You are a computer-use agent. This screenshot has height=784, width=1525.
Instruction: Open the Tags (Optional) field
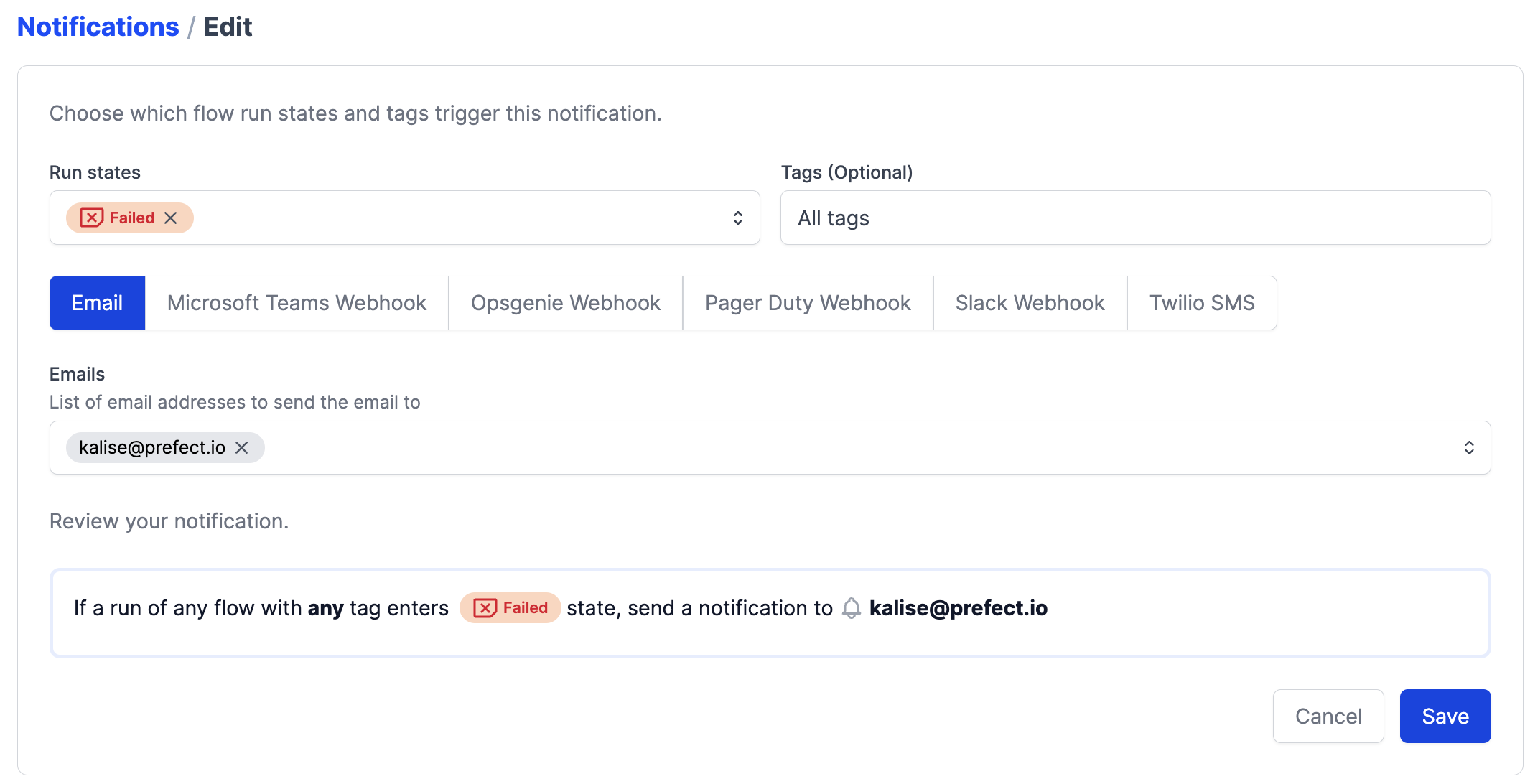[1134, 218]
